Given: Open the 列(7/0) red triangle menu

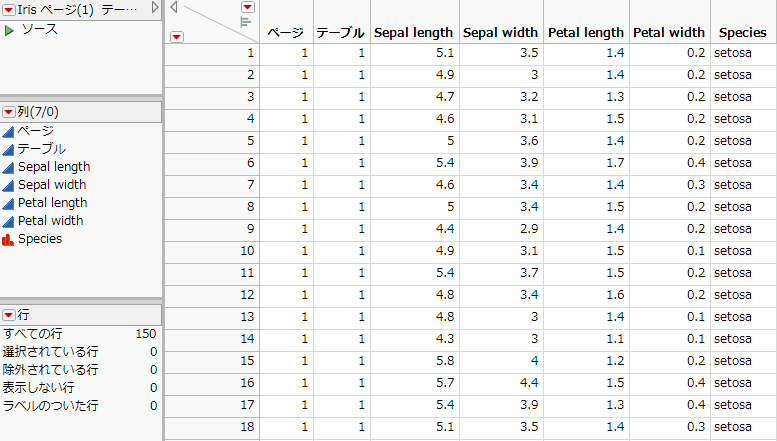Looking at the screenshot, I should [x=8, y=112].
